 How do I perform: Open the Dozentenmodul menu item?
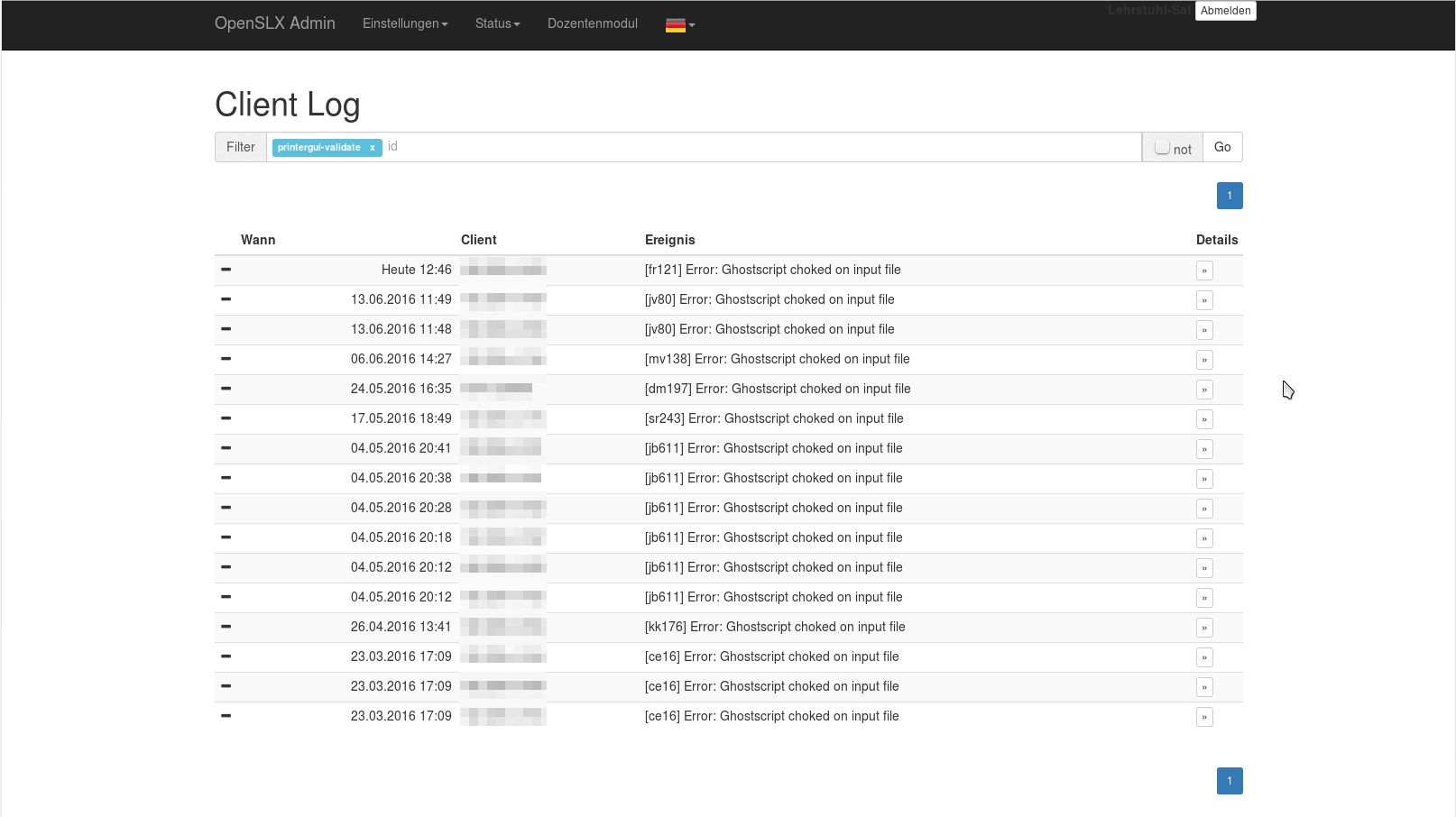(x=592, y=24)
